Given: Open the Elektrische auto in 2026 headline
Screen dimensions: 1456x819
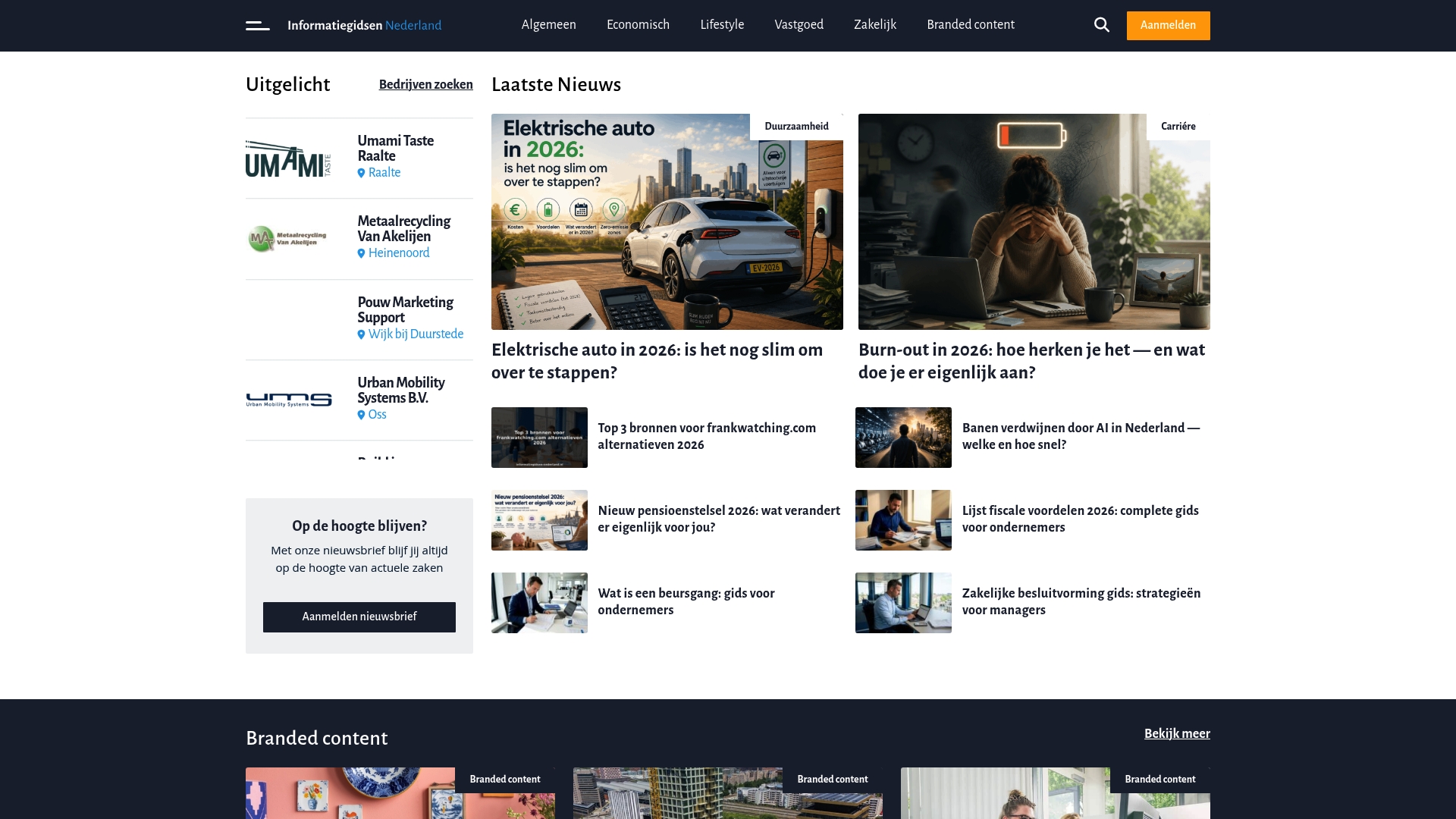Looking at the screenshot, I should point(657,361).
